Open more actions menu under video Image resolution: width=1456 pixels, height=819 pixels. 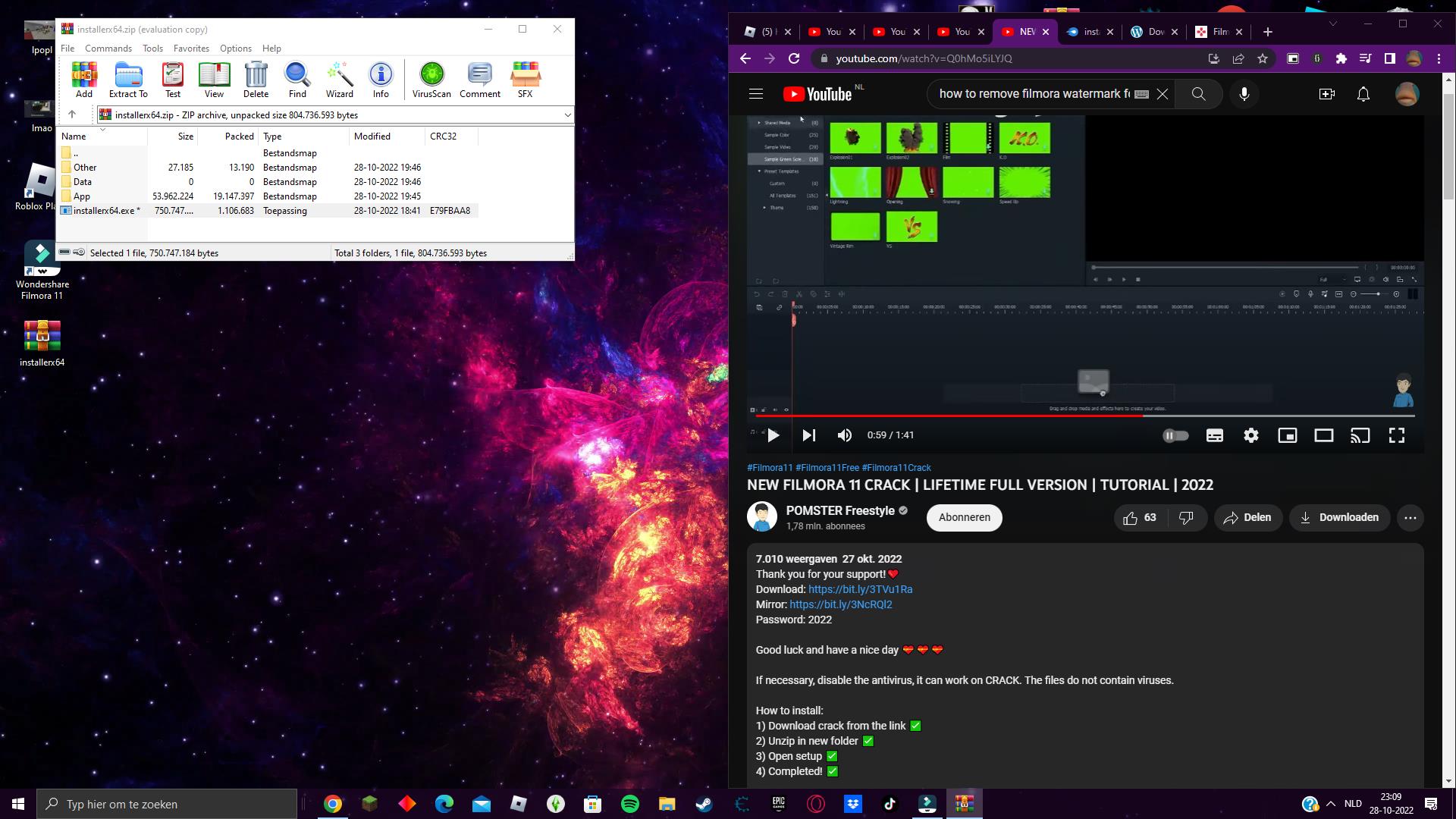pyautogui.click(x=1410, y=518)
